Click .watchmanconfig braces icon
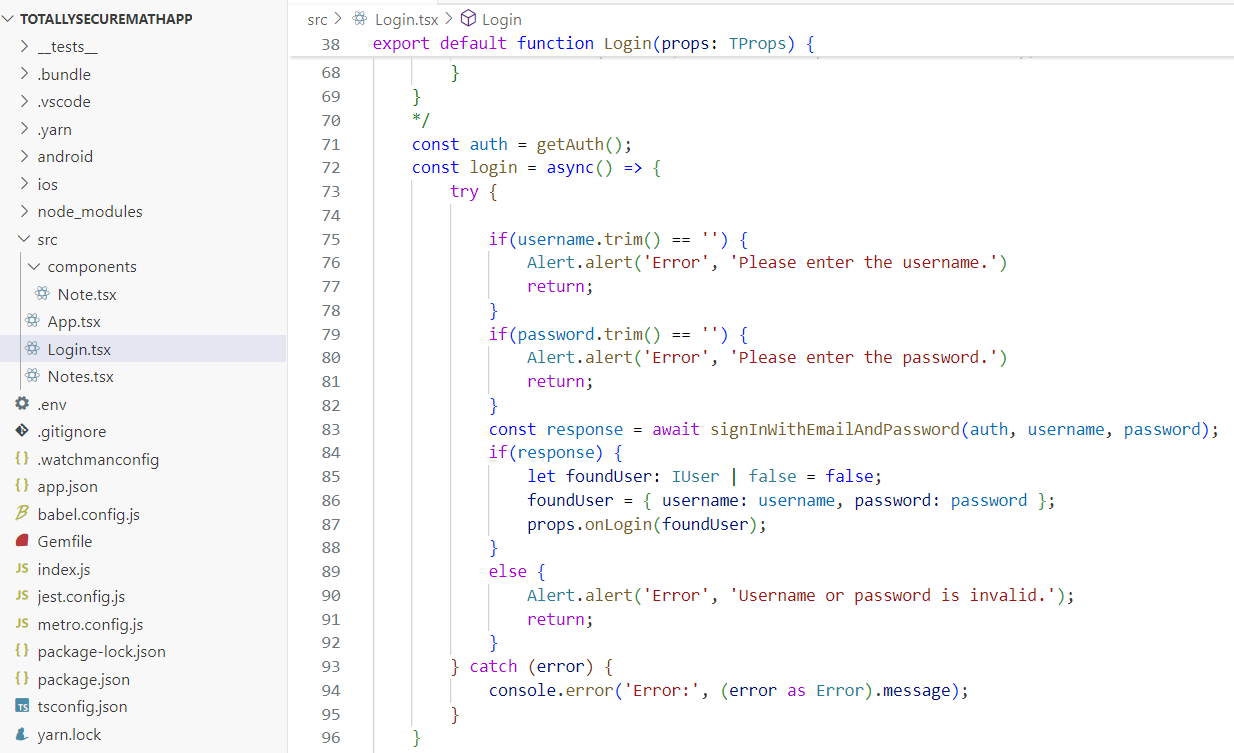This screenshot has height=753, width=1234. [22, 459]
